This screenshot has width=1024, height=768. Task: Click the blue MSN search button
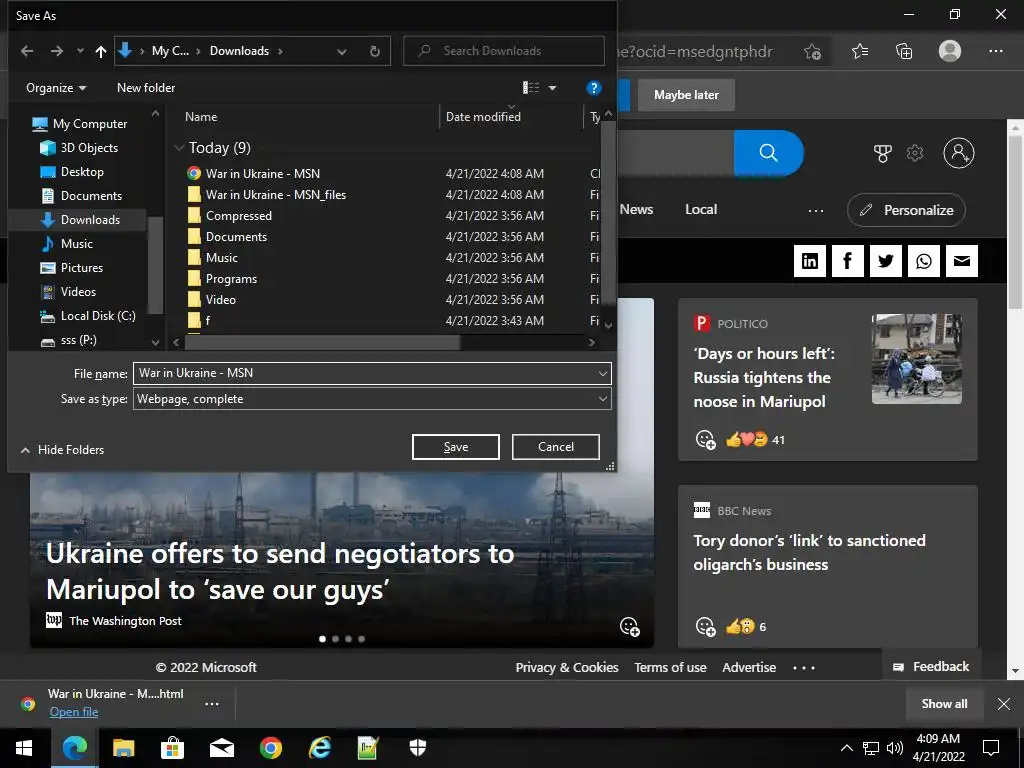(x=769, y=153)
